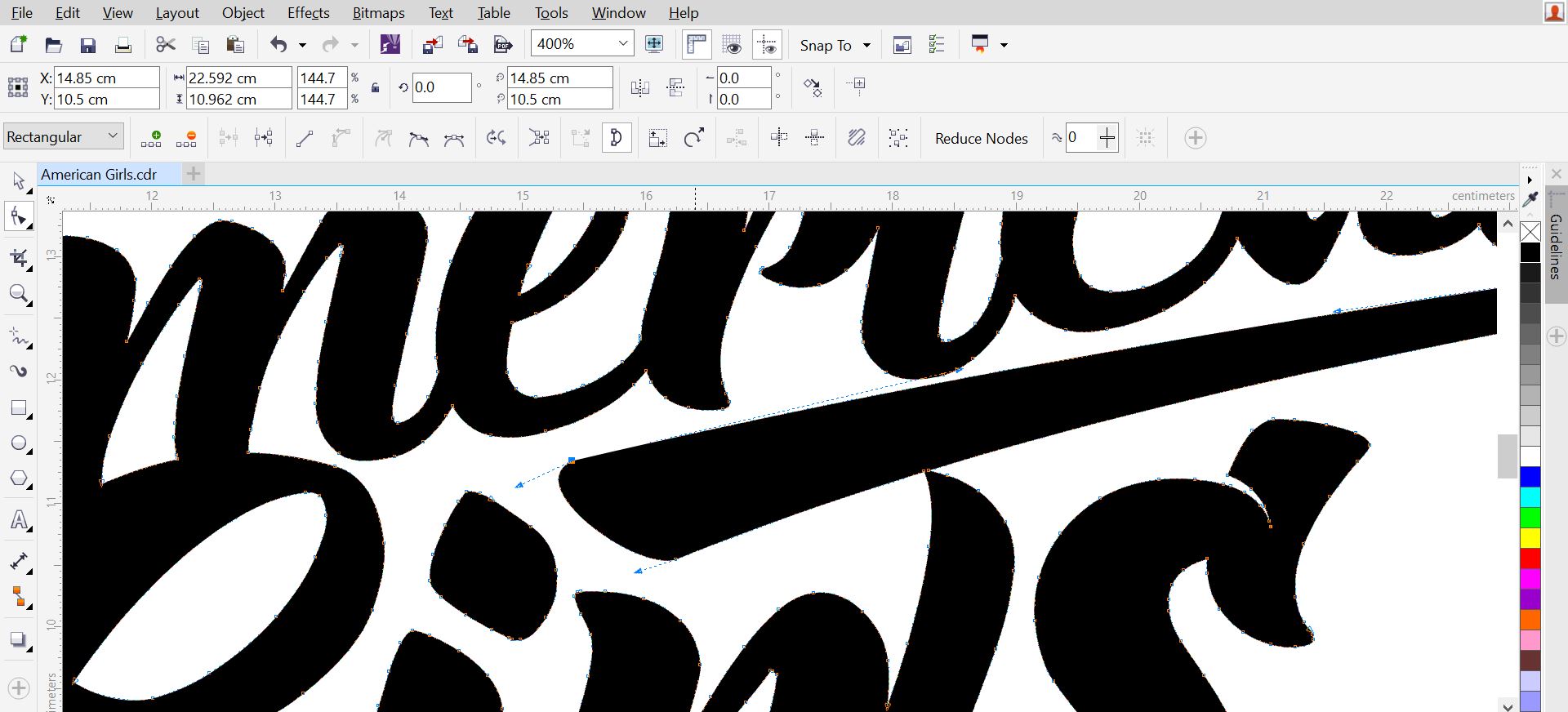The height and width of the screenshot is (712, 1568).
Task: Select the Zoom tool magnifier
Action: pos(19,294)
